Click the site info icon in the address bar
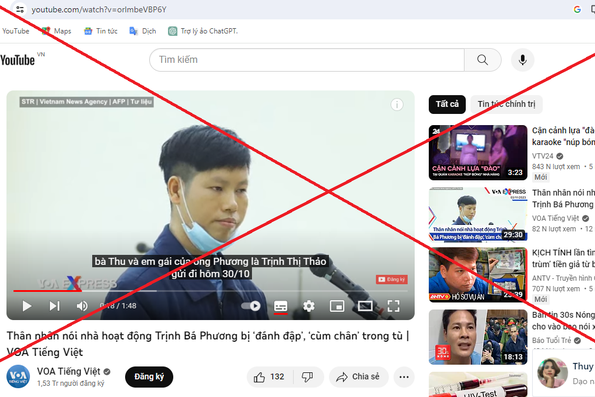This screenshot has width=595, height=397. point(19,9)
